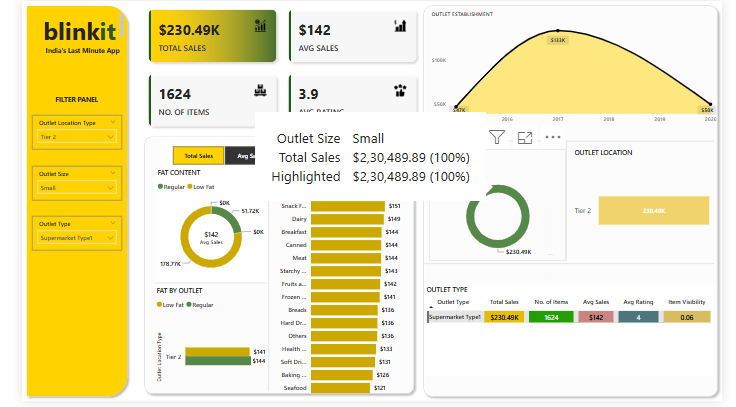Screen dimensions: 736x407
Task: Select Tier 2 bar in Outlet Location
Action: [x=653, y=211]
